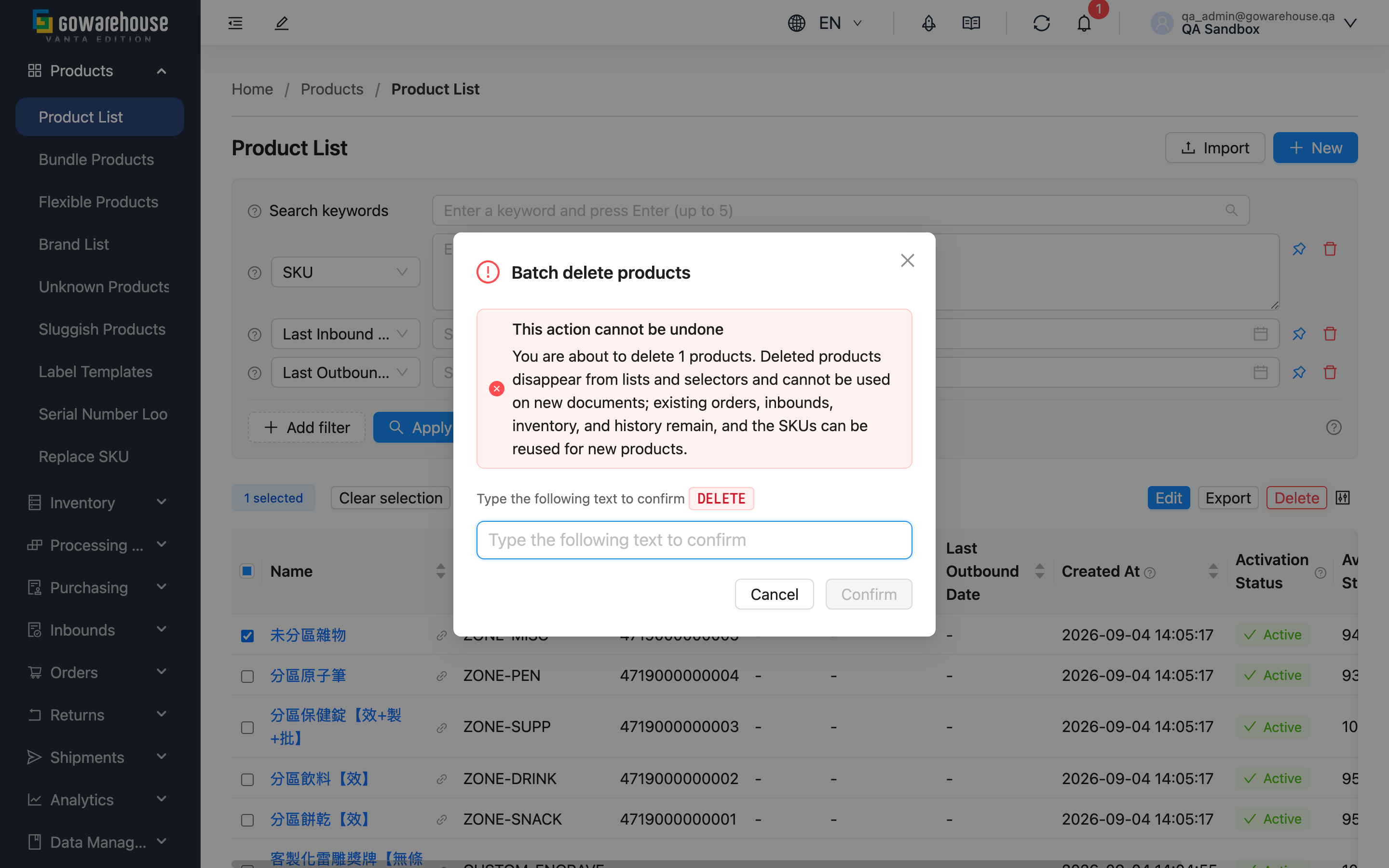Select Replace SKU in sidebar
This screenshot has width=1389, height=868.
tap(84, 456)
